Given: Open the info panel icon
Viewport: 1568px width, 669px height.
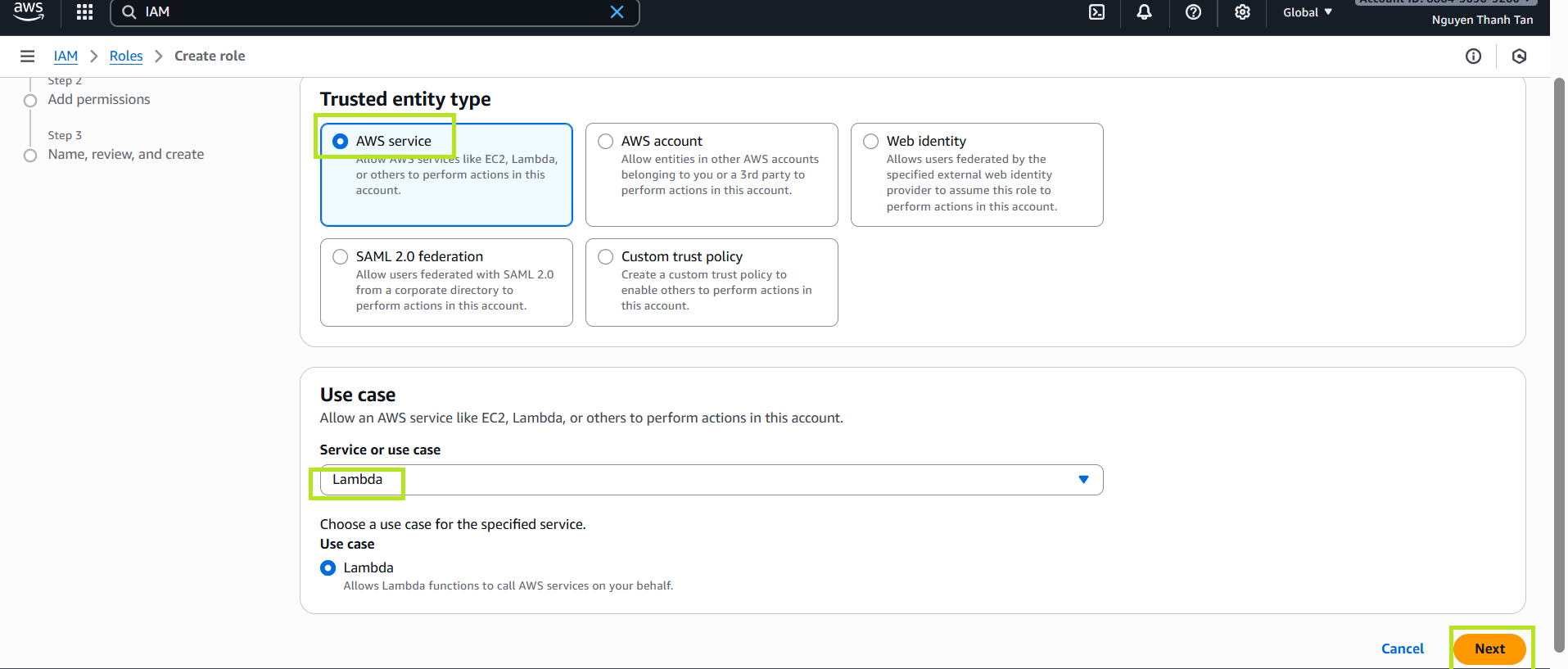Looking at the screenshot, I should (x=1473, y=57).
